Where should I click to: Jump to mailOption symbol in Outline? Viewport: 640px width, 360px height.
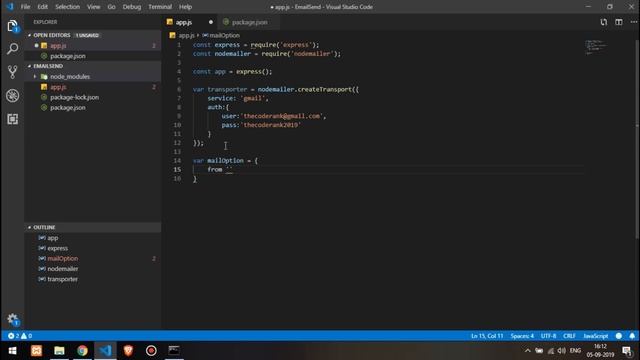click(x=62, y=258)
